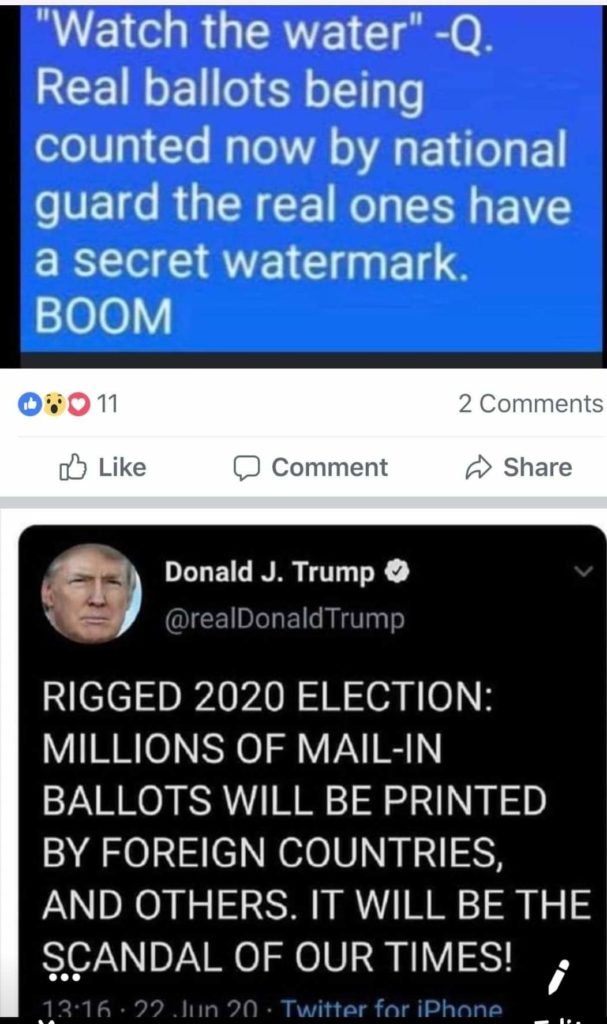Click the Twitter for iPhone link
Viewport: 607px width, 1024px height.
click(392, 1009)
